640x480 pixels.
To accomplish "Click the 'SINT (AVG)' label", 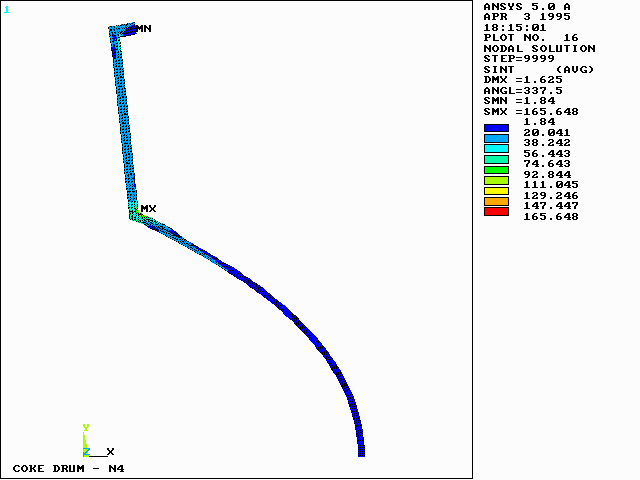I will click(x=539, y=69).
